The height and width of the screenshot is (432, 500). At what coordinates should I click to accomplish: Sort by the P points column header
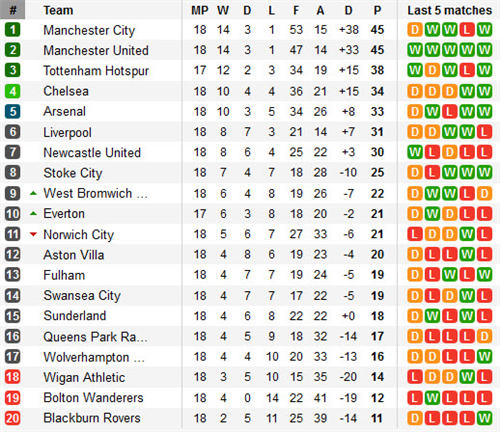pyautogui.click(x=377, y=10)
